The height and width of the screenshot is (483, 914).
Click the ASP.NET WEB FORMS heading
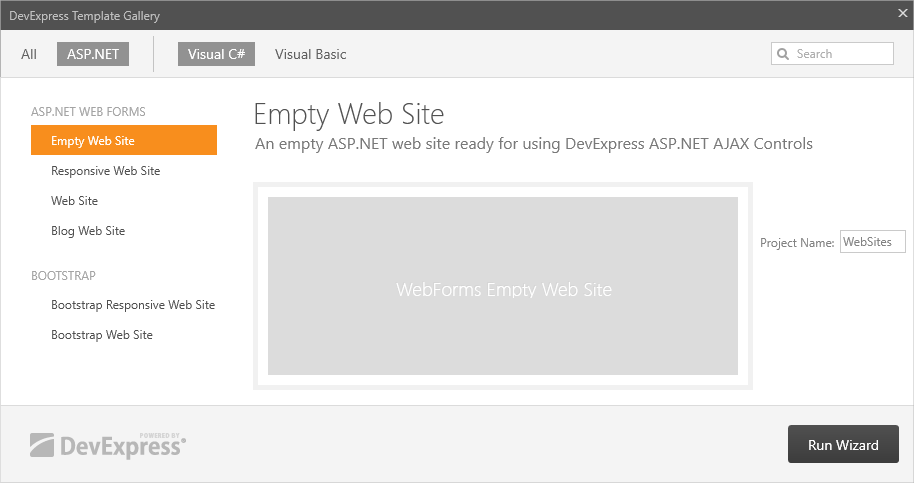click(88, 111)
